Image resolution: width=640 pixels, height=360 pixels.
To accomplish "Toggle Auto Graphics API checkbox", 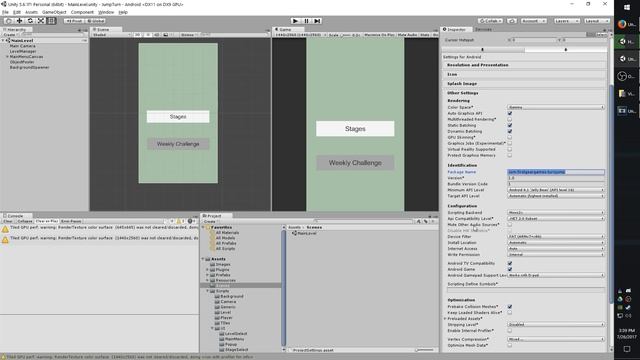I will tap(510, 113).
